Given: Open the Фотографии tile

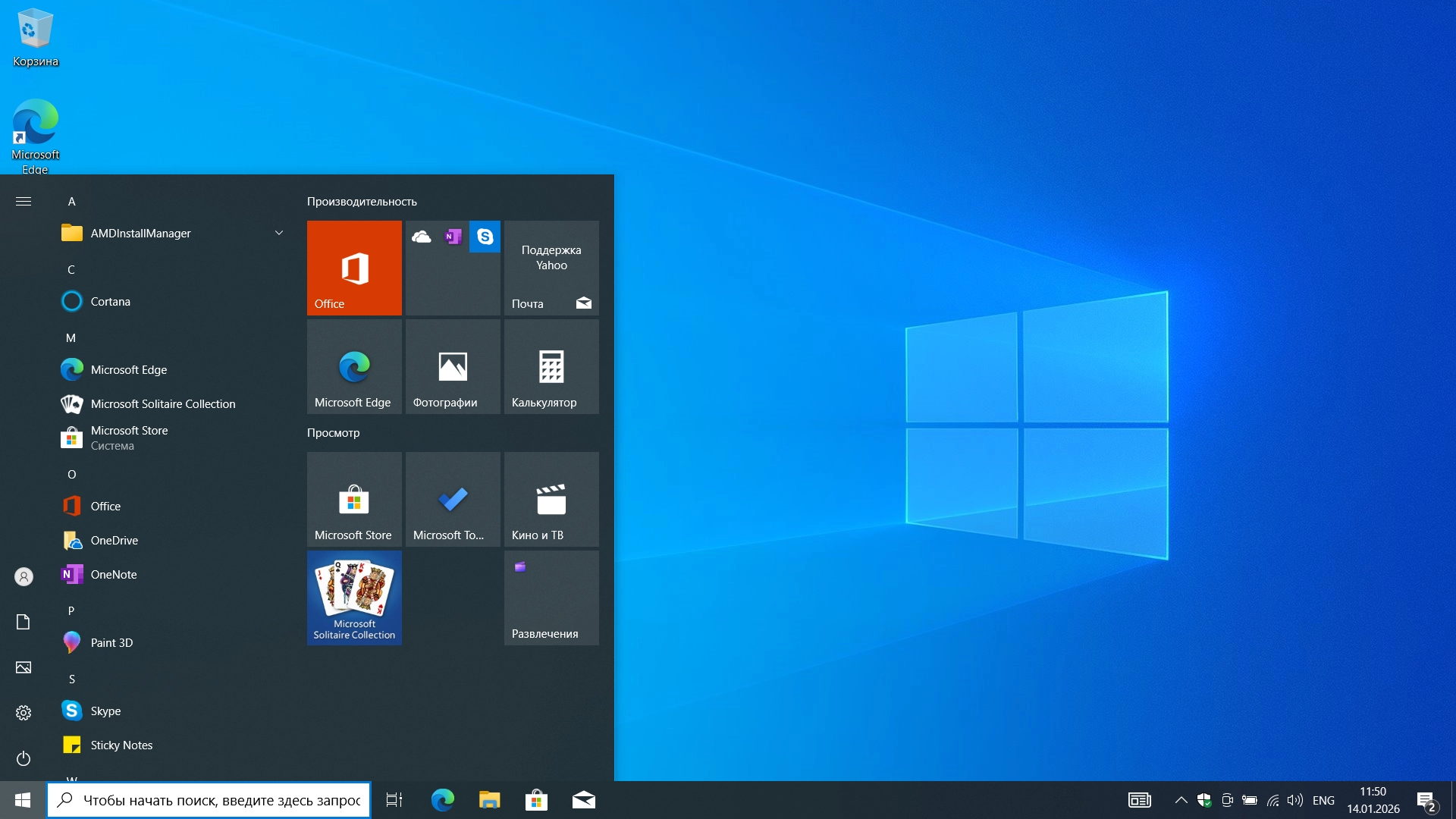Looking at the screenshot, I should point(453,366).
